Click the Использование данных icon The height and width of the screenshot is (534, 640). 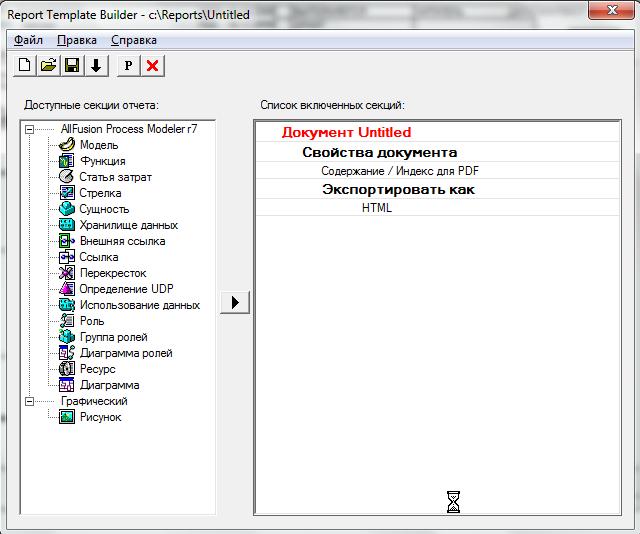(67, 305)
